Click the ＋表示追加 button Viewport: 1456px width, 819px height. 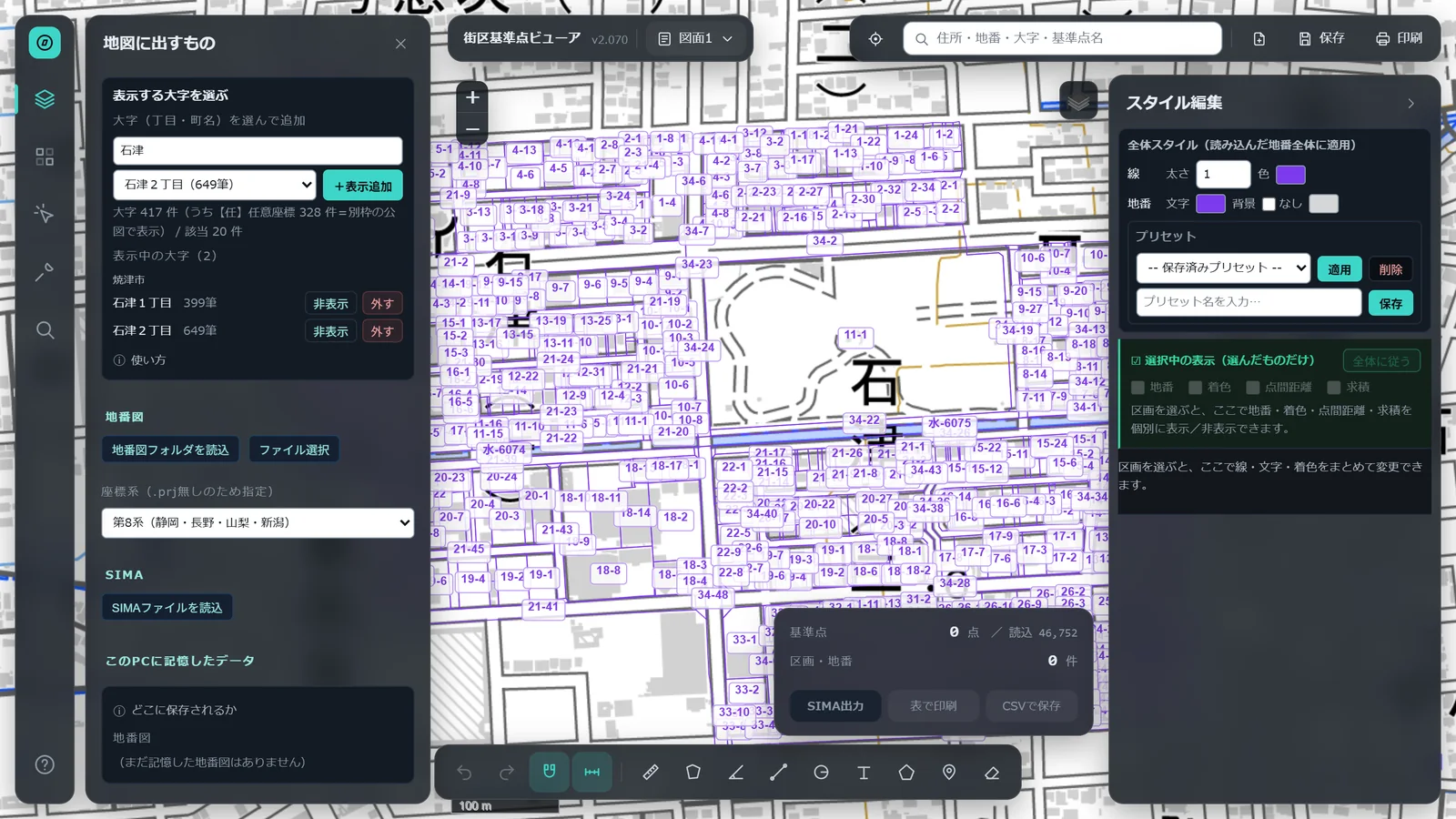[x=363, y=186]
